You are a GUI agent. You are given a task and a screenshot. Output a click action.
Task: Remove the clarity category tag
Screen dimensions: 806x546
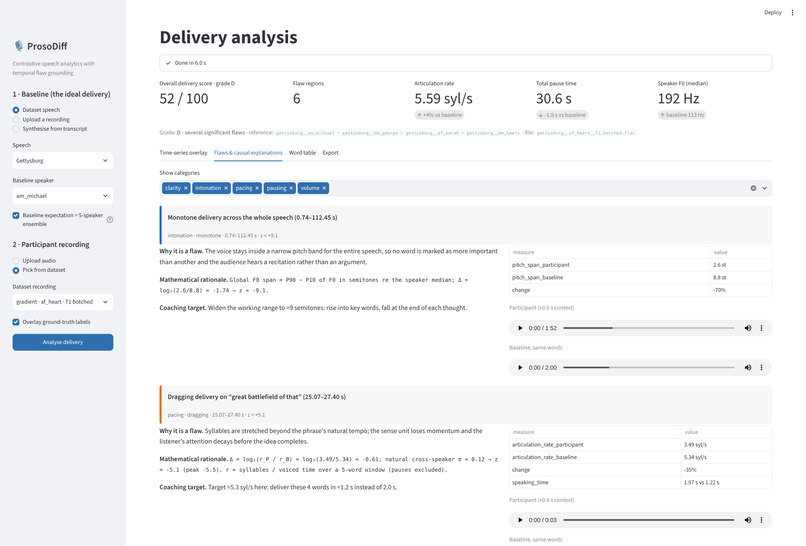186,188
